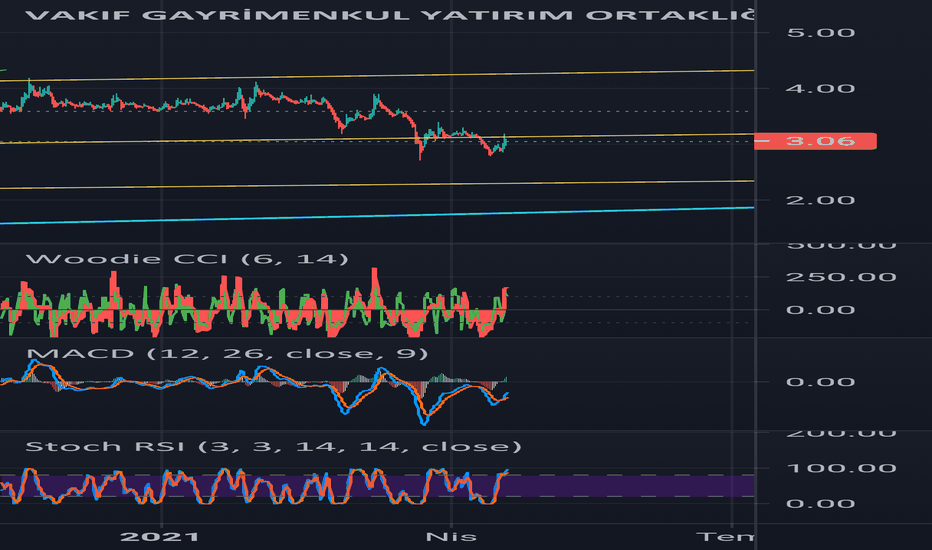Screen dimensions: 932x550
Task: Click the 0.00 value on MACD axis
Action: coord(821,382)
